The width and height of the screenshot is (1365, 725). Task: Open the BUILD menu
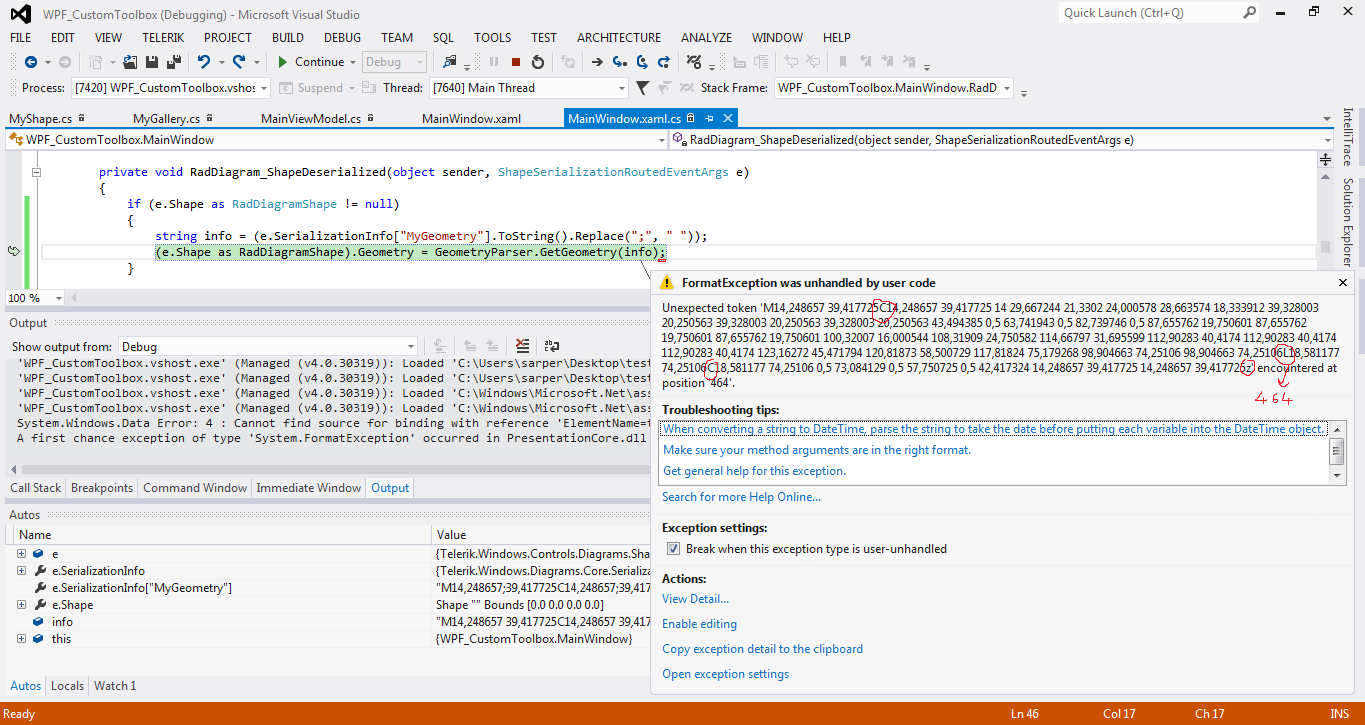[288, 38]
